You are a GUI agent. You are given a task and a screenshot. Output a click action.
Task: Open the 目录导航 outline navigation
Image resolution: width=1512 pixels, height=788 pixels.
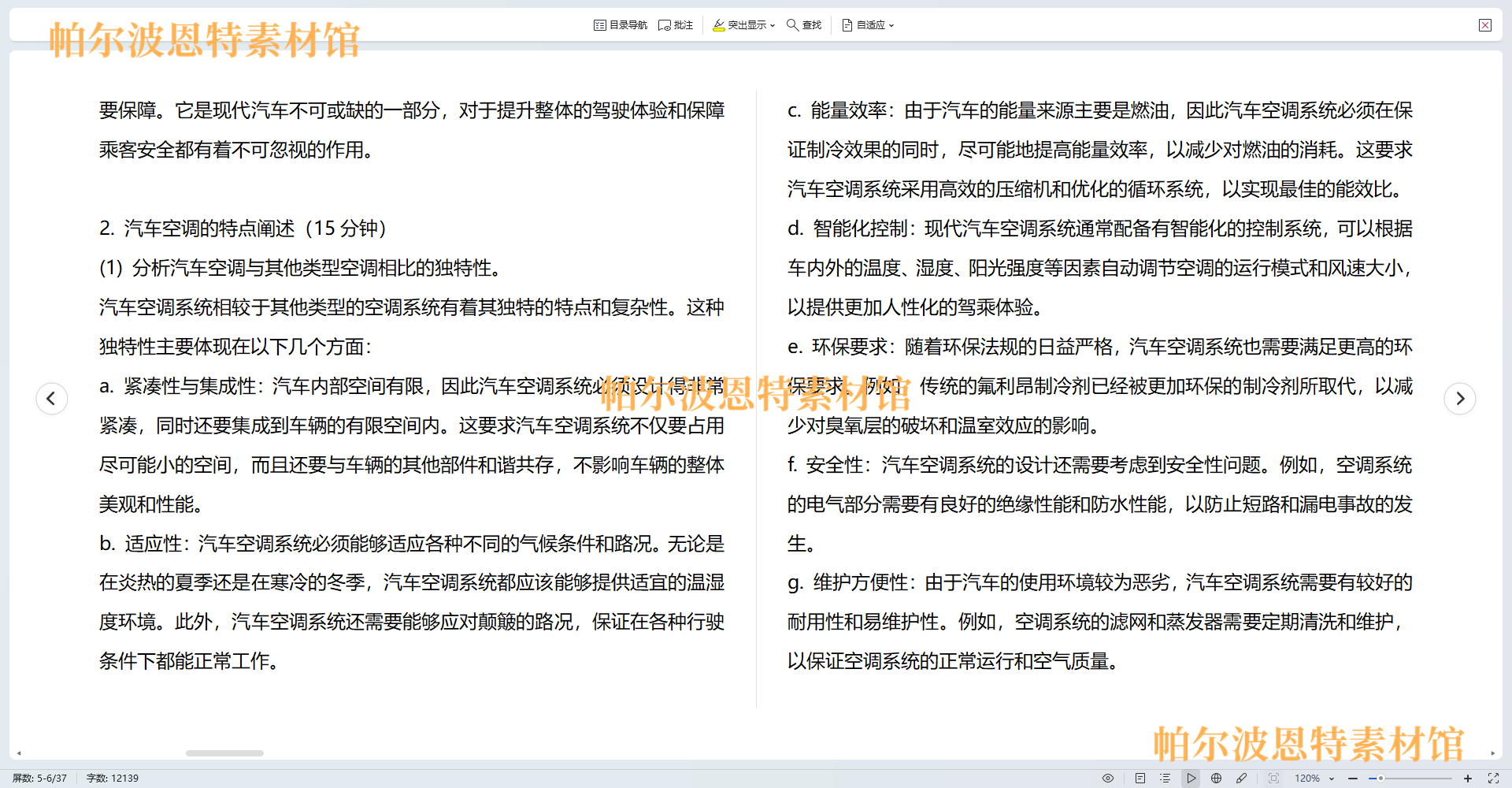[620, 25]
